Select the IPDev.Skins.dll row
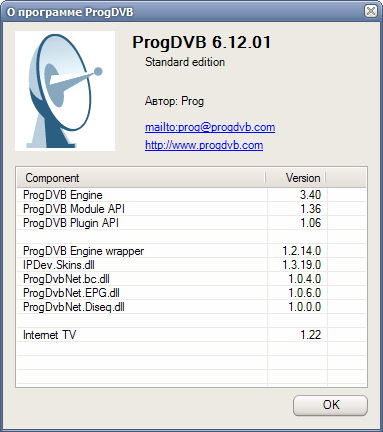Viewport: 383px width, 432px height. click(192, 265)
